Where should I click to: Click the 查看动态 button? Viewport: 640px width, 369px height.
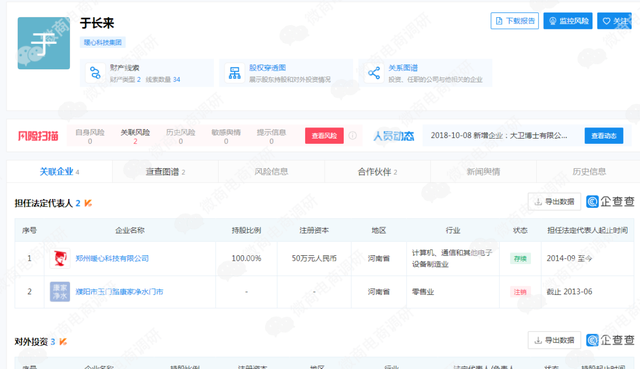tap(604, 136)
